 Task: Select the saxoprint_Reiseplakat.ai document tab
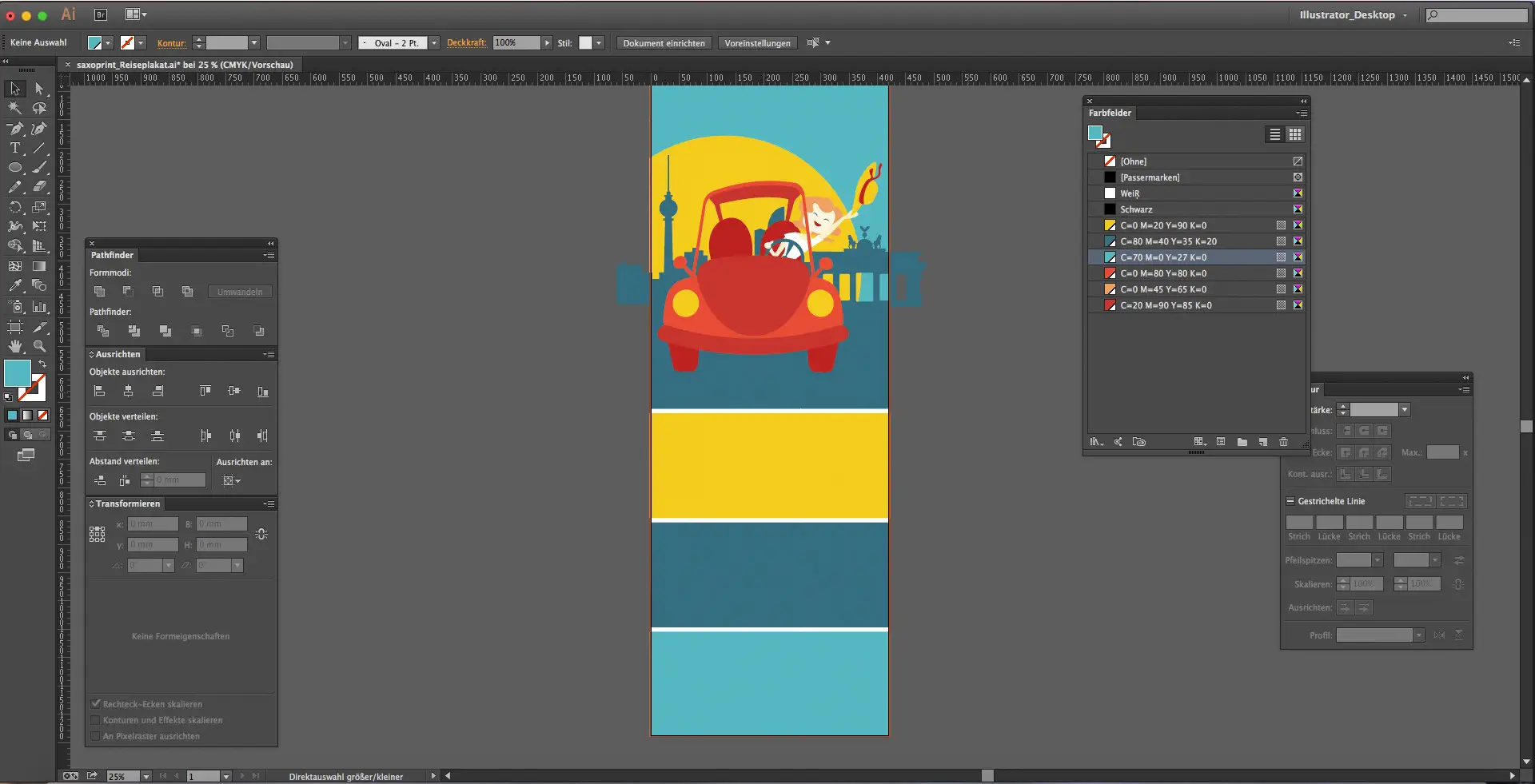185,65
